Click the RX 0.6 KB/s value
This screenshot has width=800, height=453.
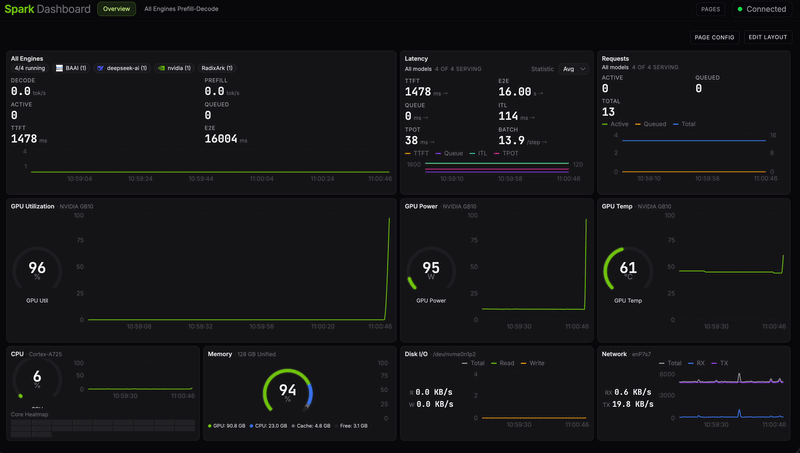click(x=628, y=392)
